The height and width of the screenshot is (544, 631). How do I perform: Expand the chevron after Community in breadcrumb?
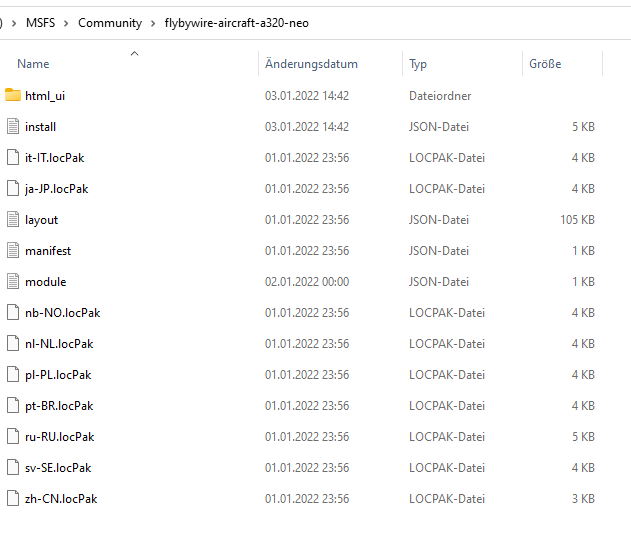coord(153,23)
